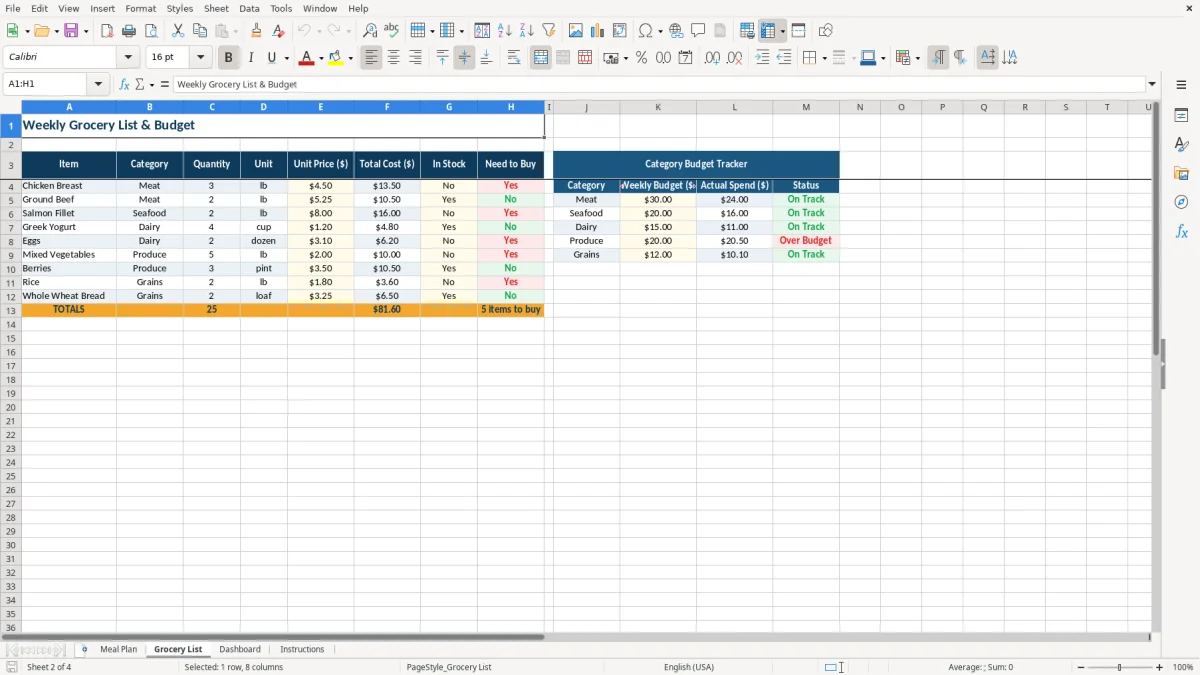Click the Split Window icon
1200x675 pixels.
click(x=798, y=31)
